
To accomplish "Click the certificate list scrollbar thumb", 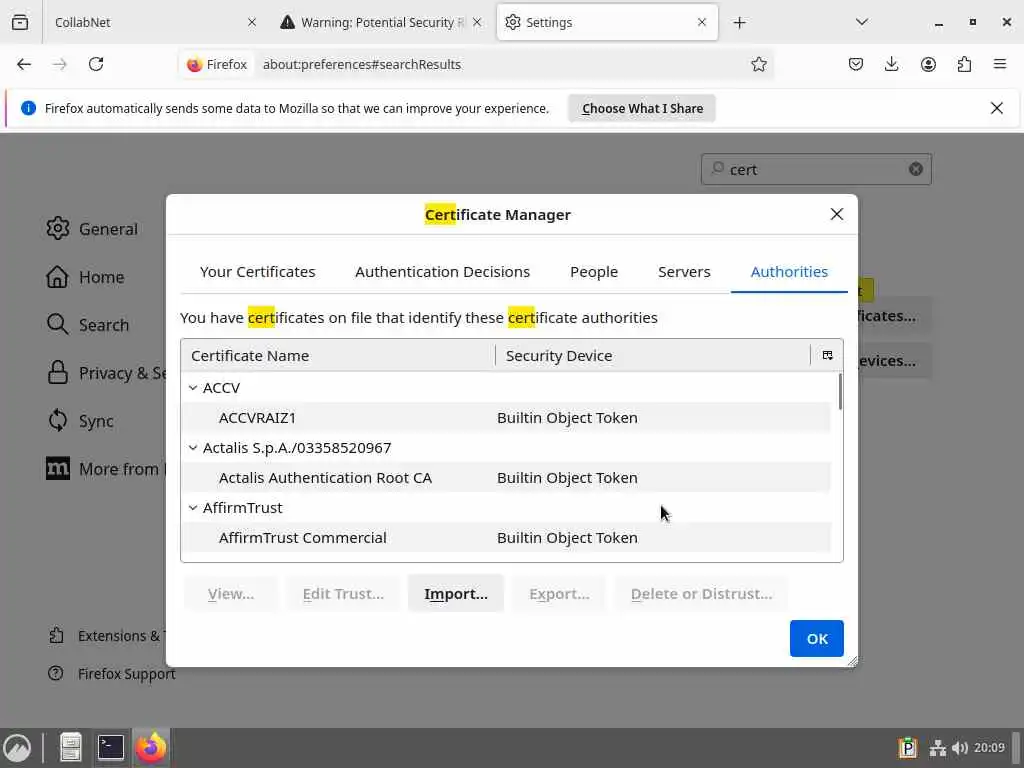I will coord(840,392).
